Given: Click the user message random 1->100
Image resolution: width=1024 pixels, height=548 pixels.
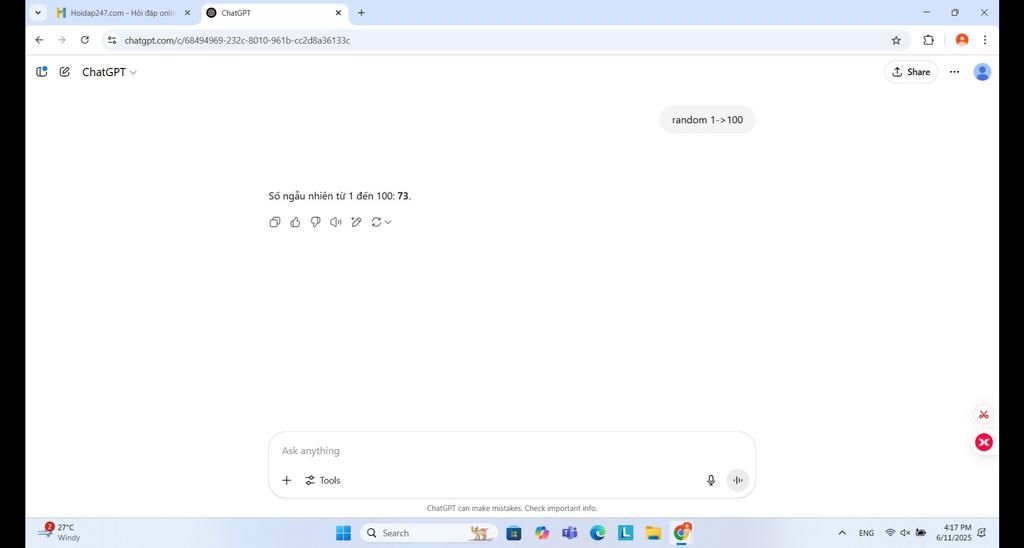Looking at the screenshot, I should (707, 120).
